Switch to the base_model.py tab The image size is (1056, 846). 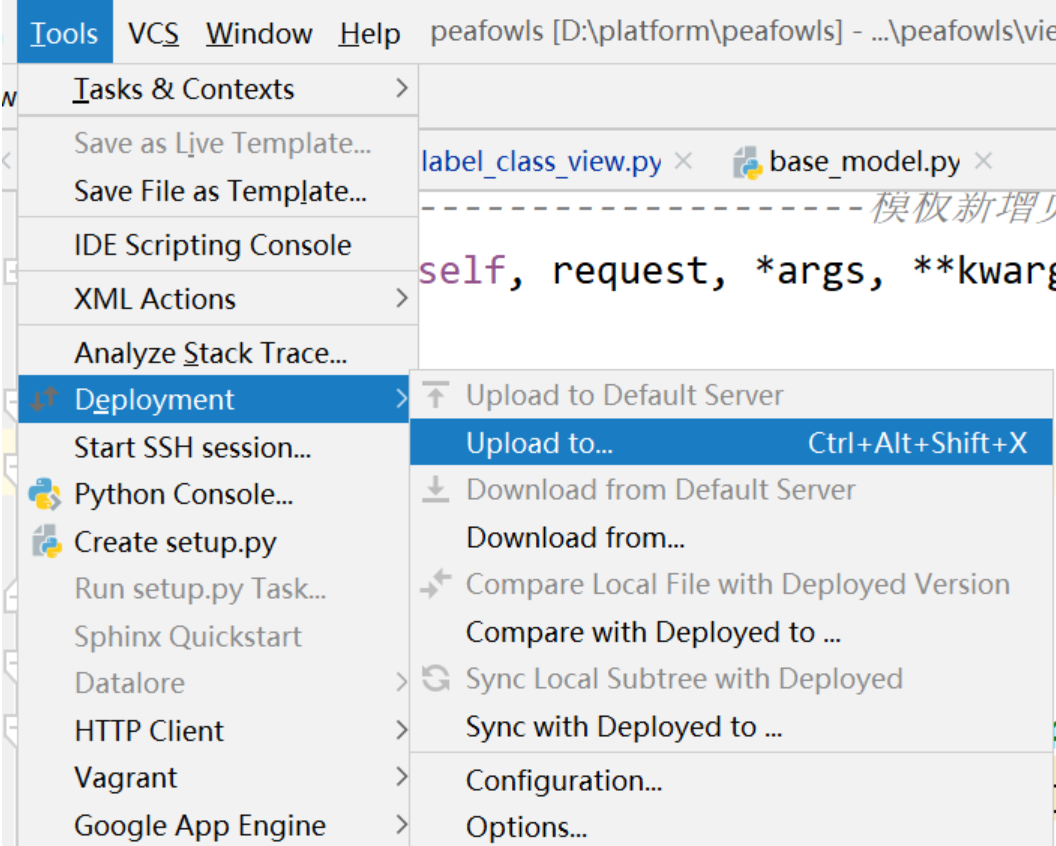click(864, 162)
